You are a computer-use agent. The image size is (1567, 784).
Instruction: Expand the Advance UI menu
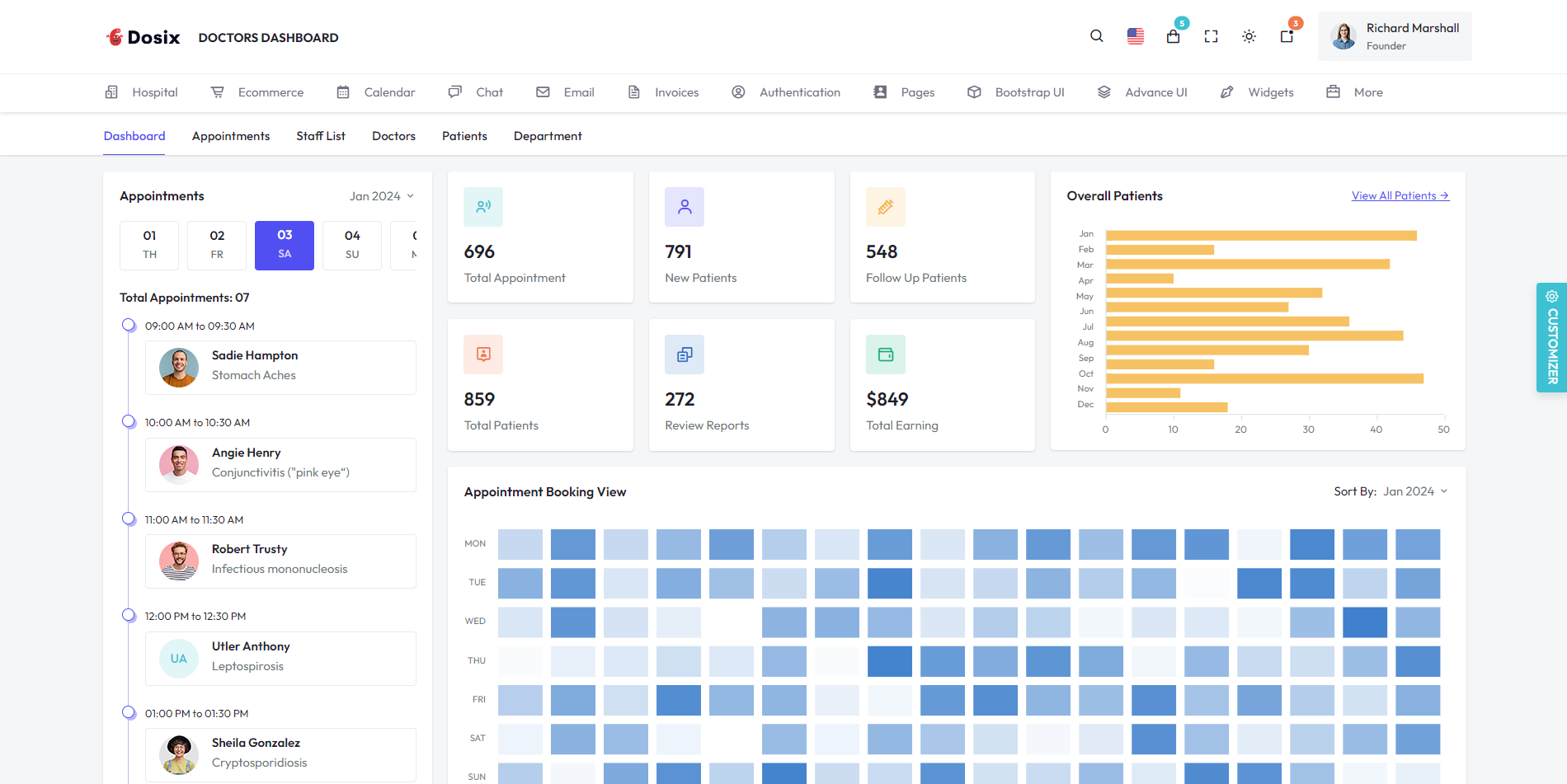click(1142, 92)
